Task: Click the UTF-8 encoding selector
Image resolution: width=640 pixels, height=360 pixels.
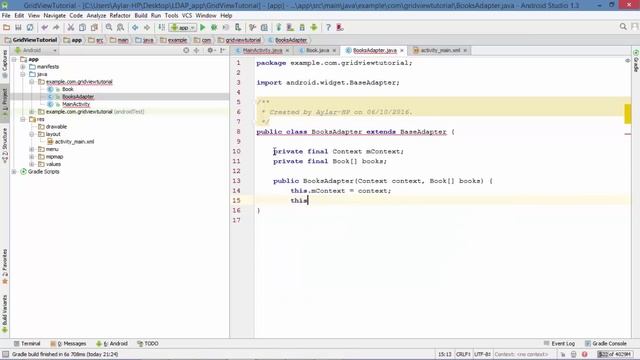Action: pyautogui.click(x=482, y=354)
